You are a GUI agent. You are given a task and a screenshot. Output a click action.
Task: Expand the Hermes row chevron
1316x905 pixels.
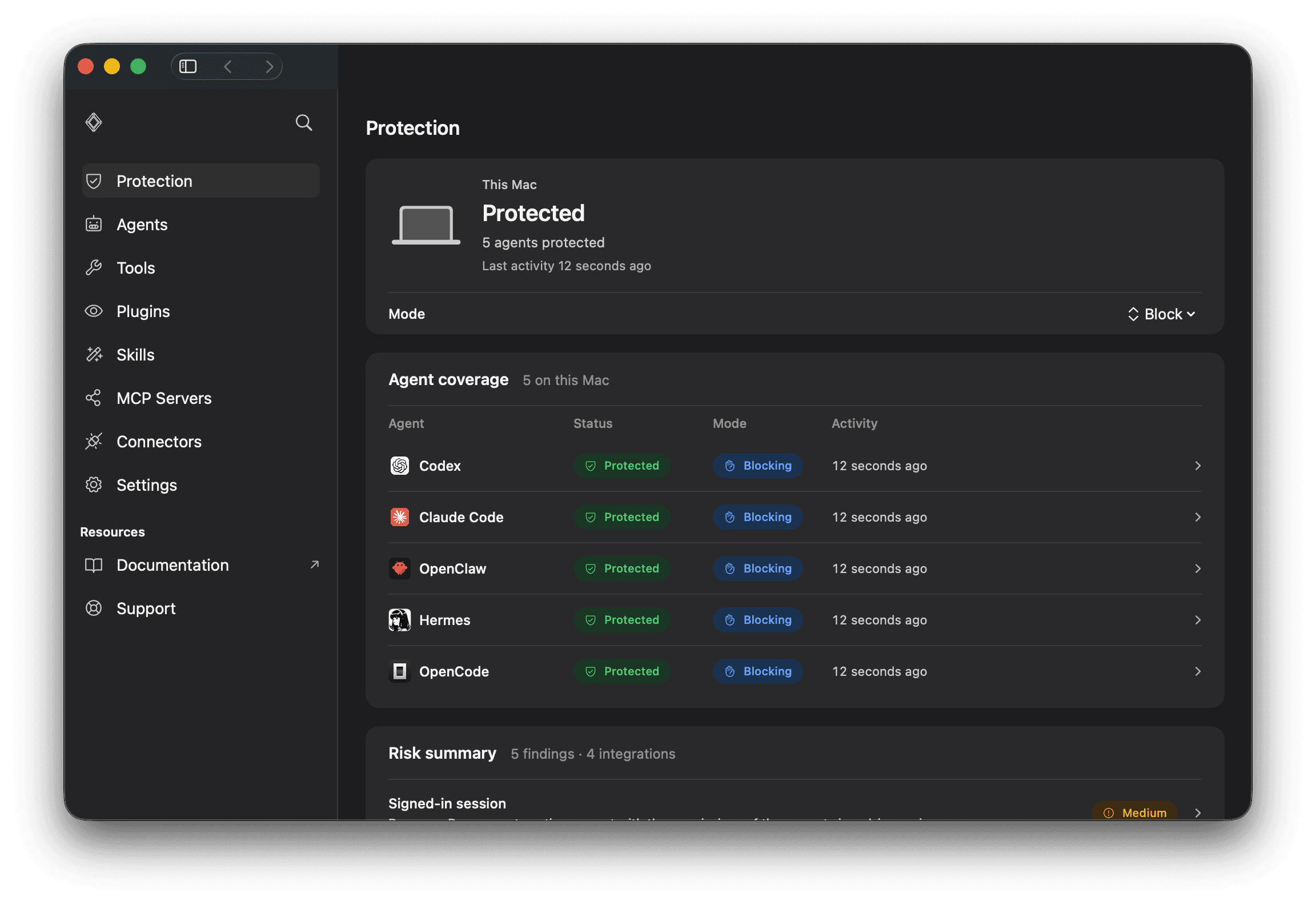1198,620
